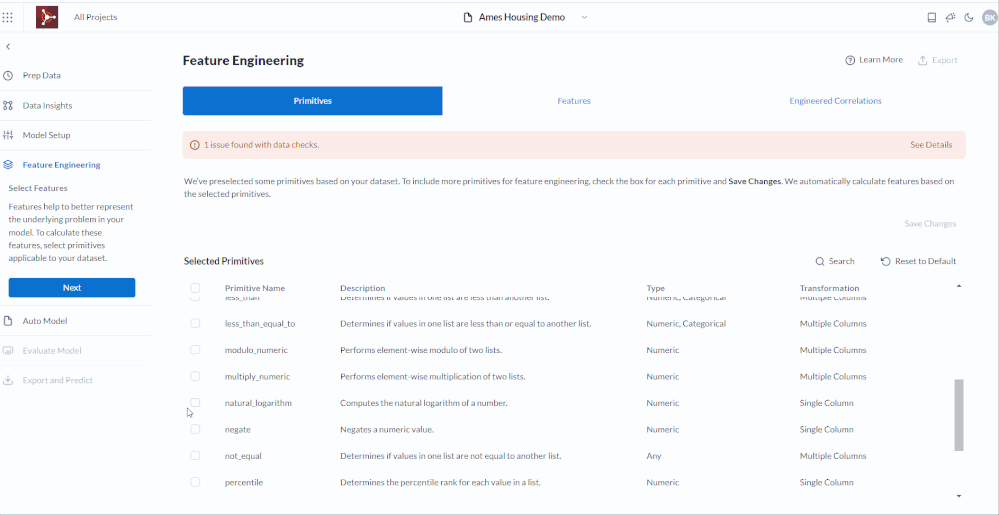Click 'Performs element-wise modulo of two lists.'

(421, 350)
